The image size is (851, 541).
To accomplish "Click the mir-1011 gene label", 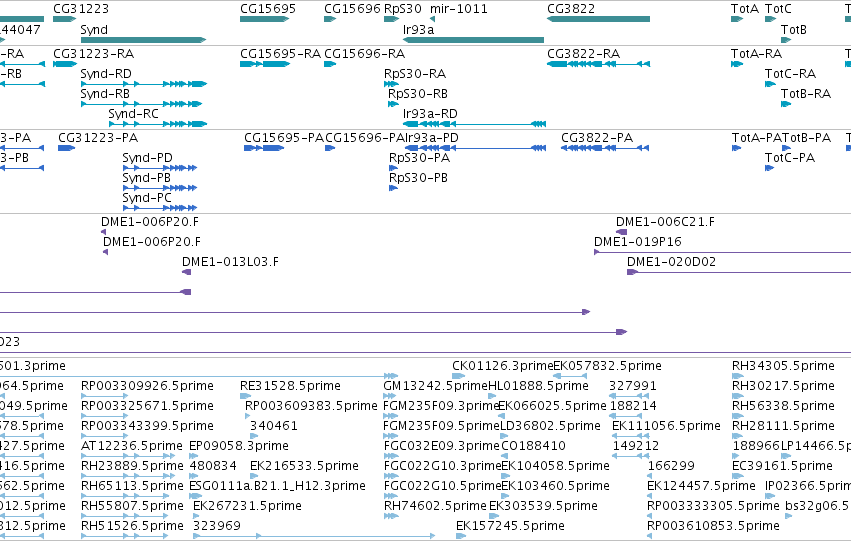I will 459,9.
